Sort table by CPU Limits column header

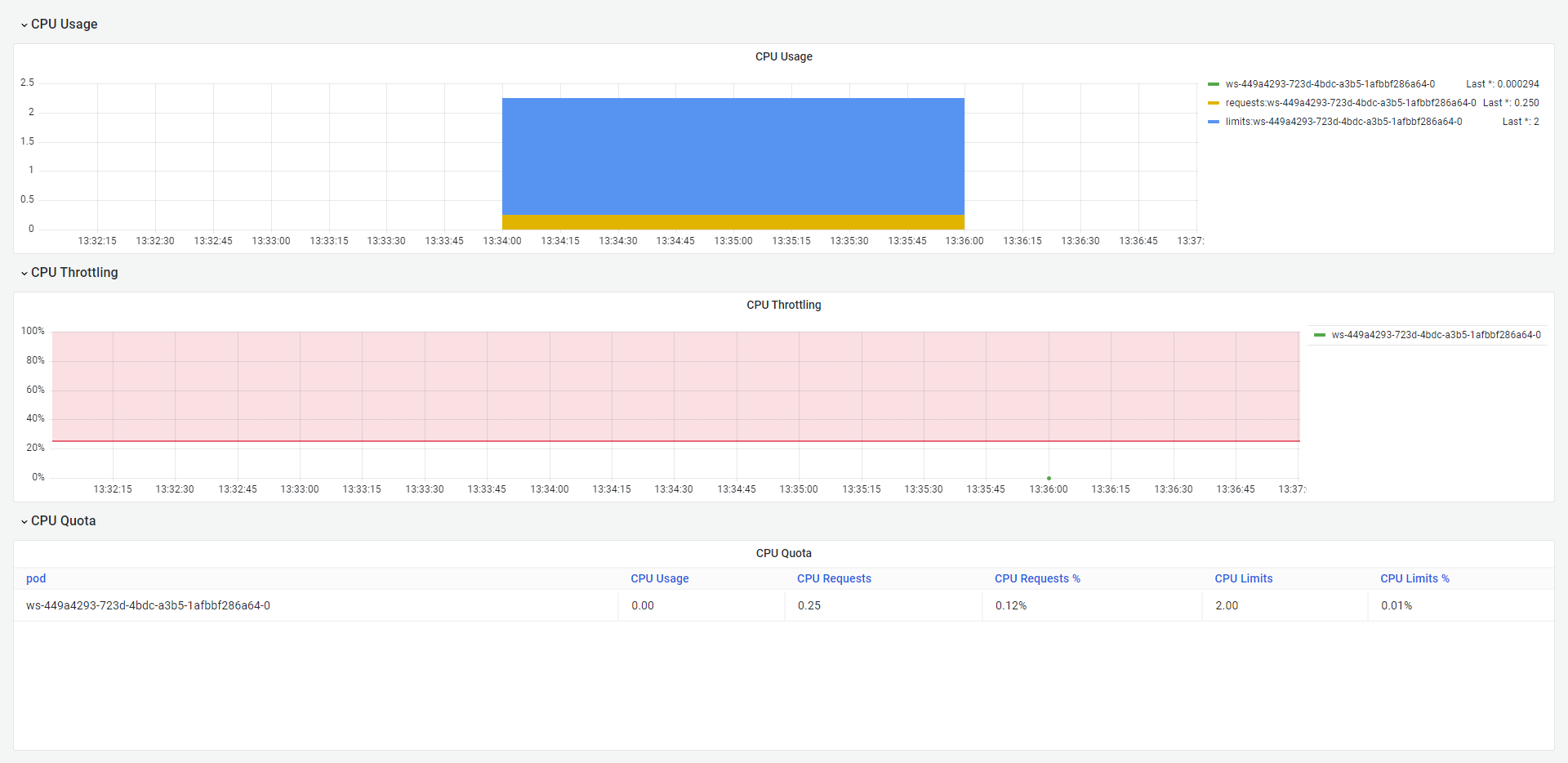(1243, 578)
